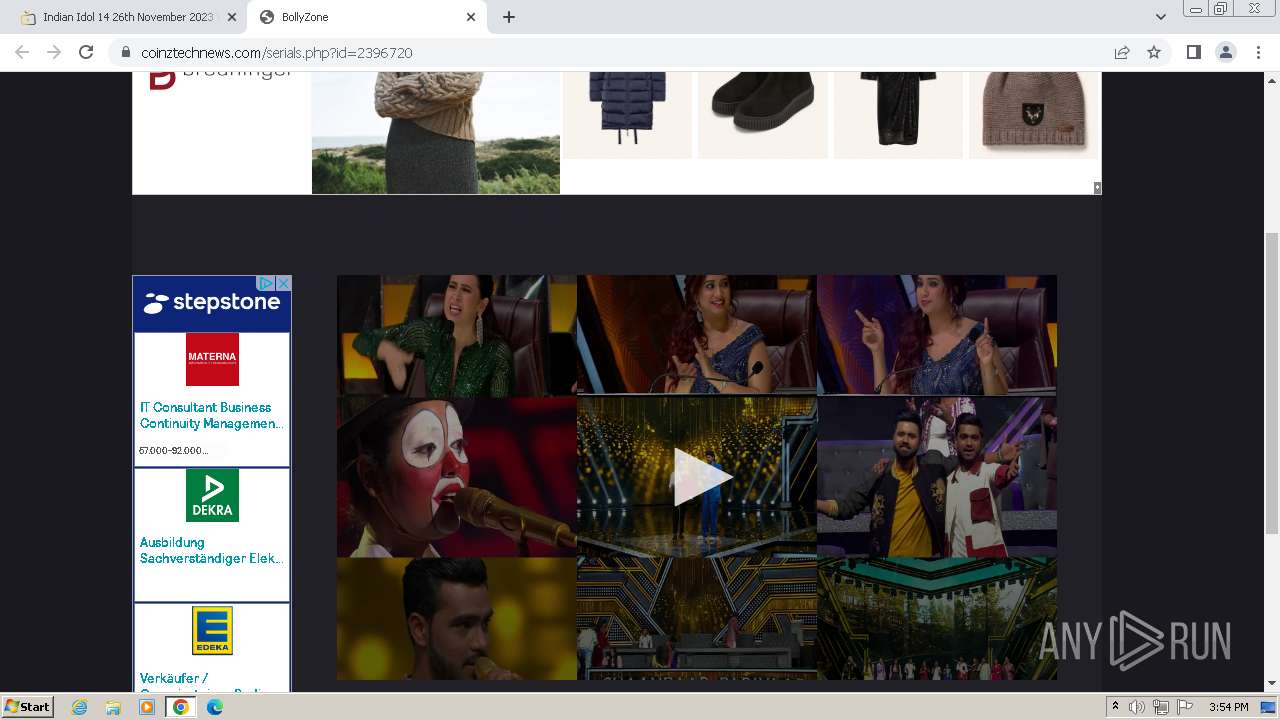Screen dimensions: 1280x720
Task: Open the AdChoices icon on the Stepstone ad
Action: pos(266,284)
